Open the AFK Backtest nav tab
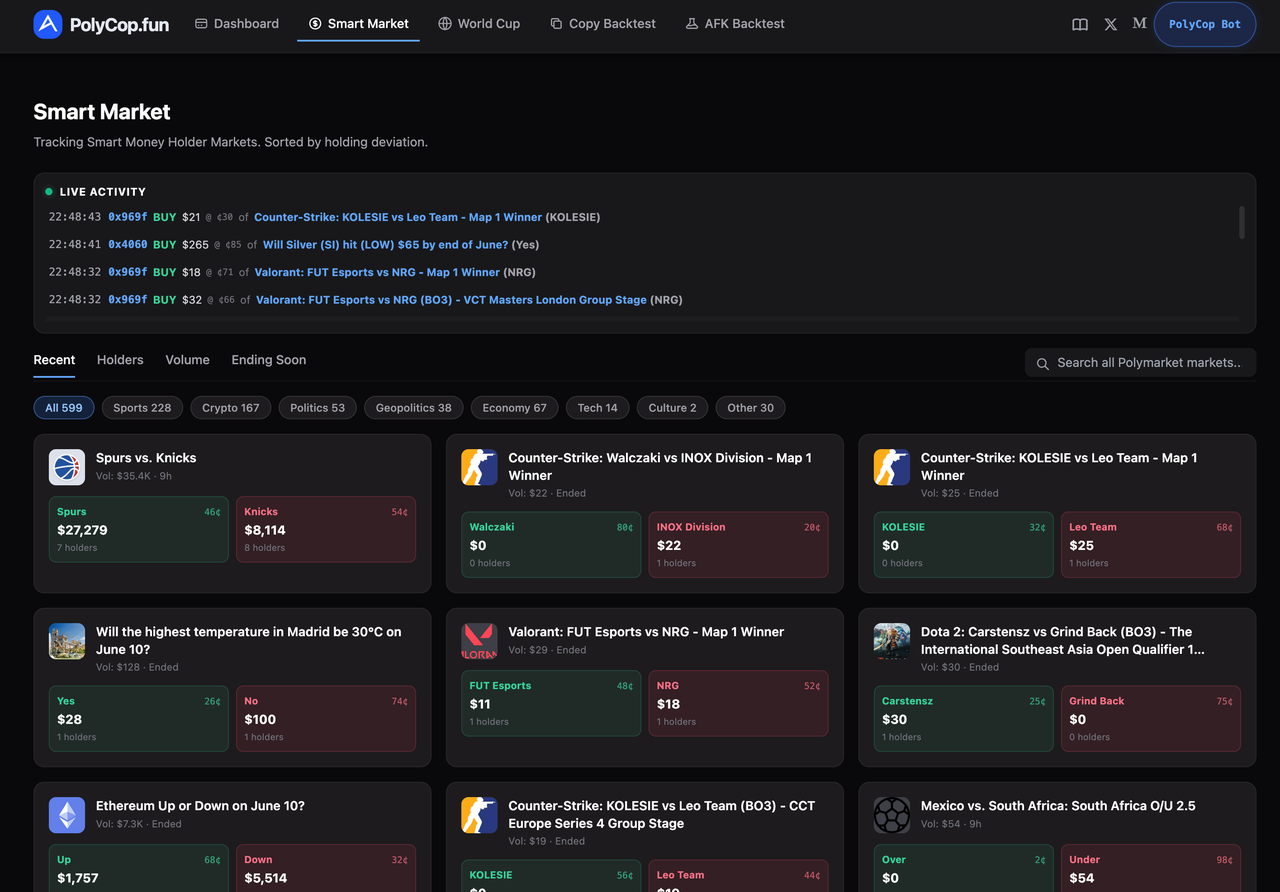 point(735,24)
